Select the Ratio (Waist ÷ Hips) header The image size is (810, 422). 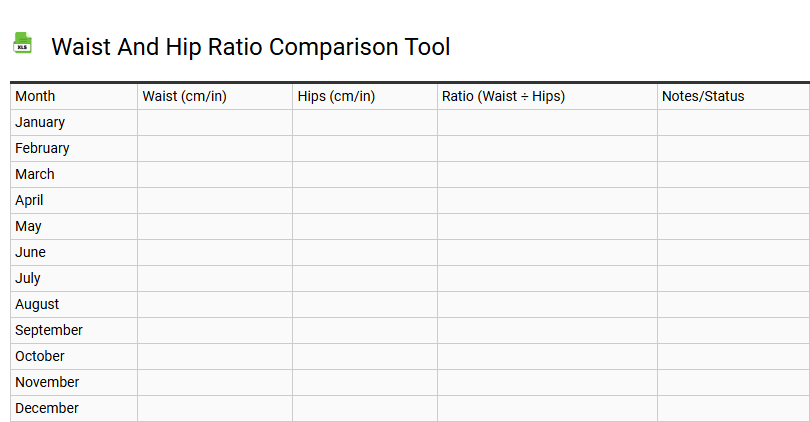tap(547, 97)
